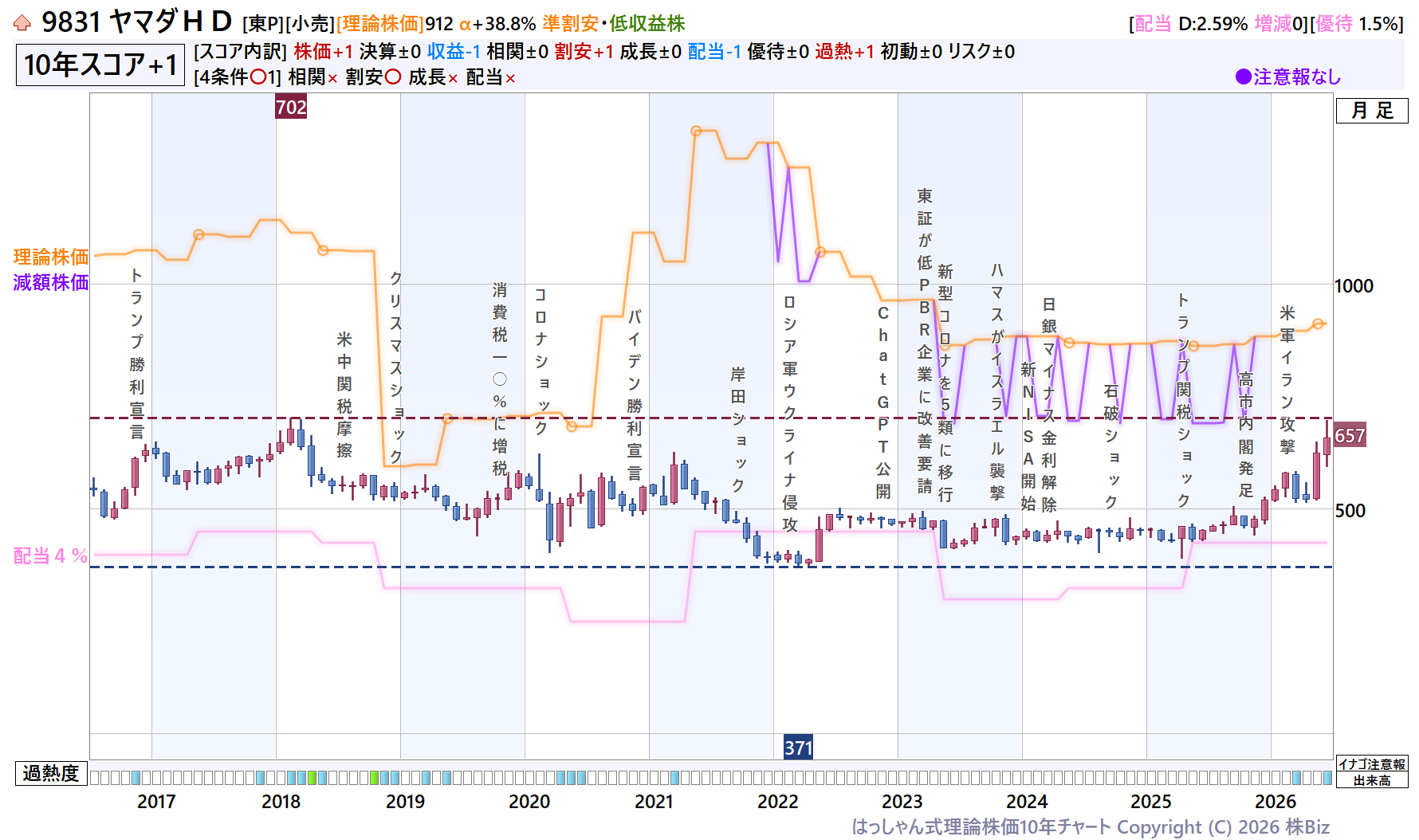The image size is (1419, 840).
Task: Click the 1000 price axis label
Action: click(x=1354, y=286)
